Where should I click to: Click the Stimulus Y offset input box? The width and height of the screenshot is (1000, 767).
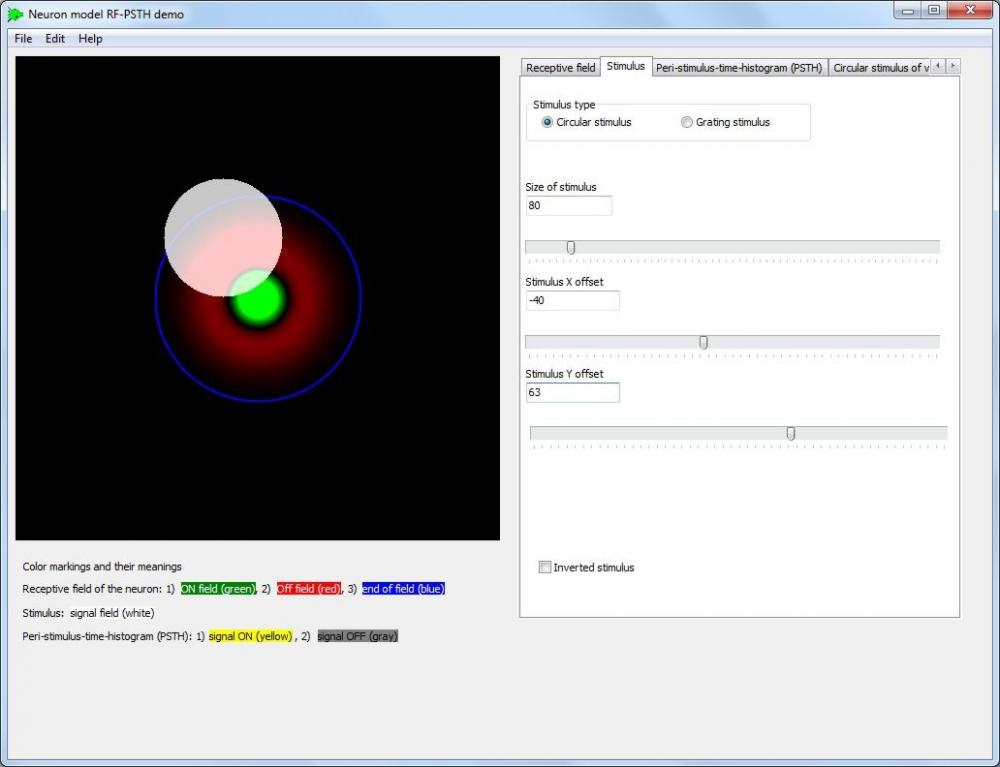[572, 392]
